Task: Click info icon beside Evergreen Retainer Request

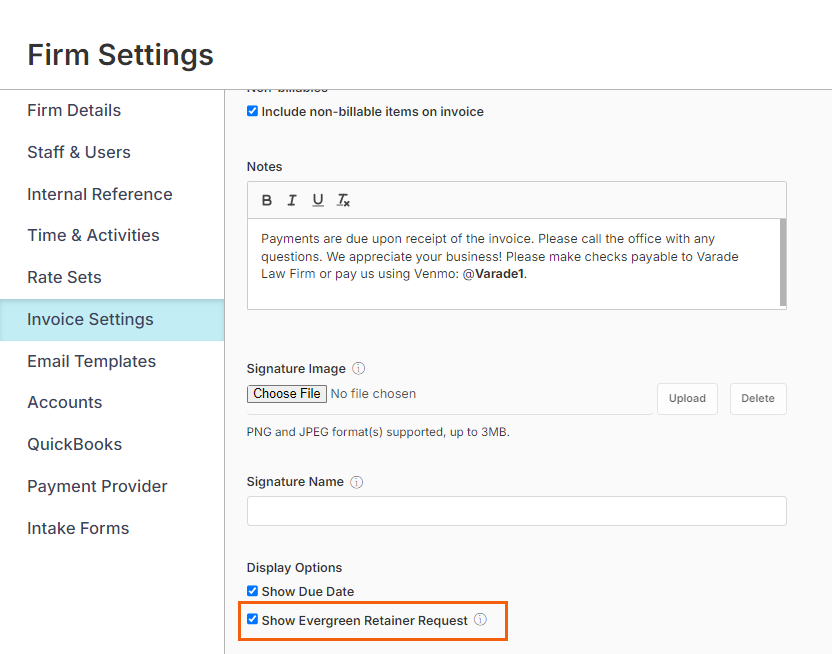Action: coord(480,620)
